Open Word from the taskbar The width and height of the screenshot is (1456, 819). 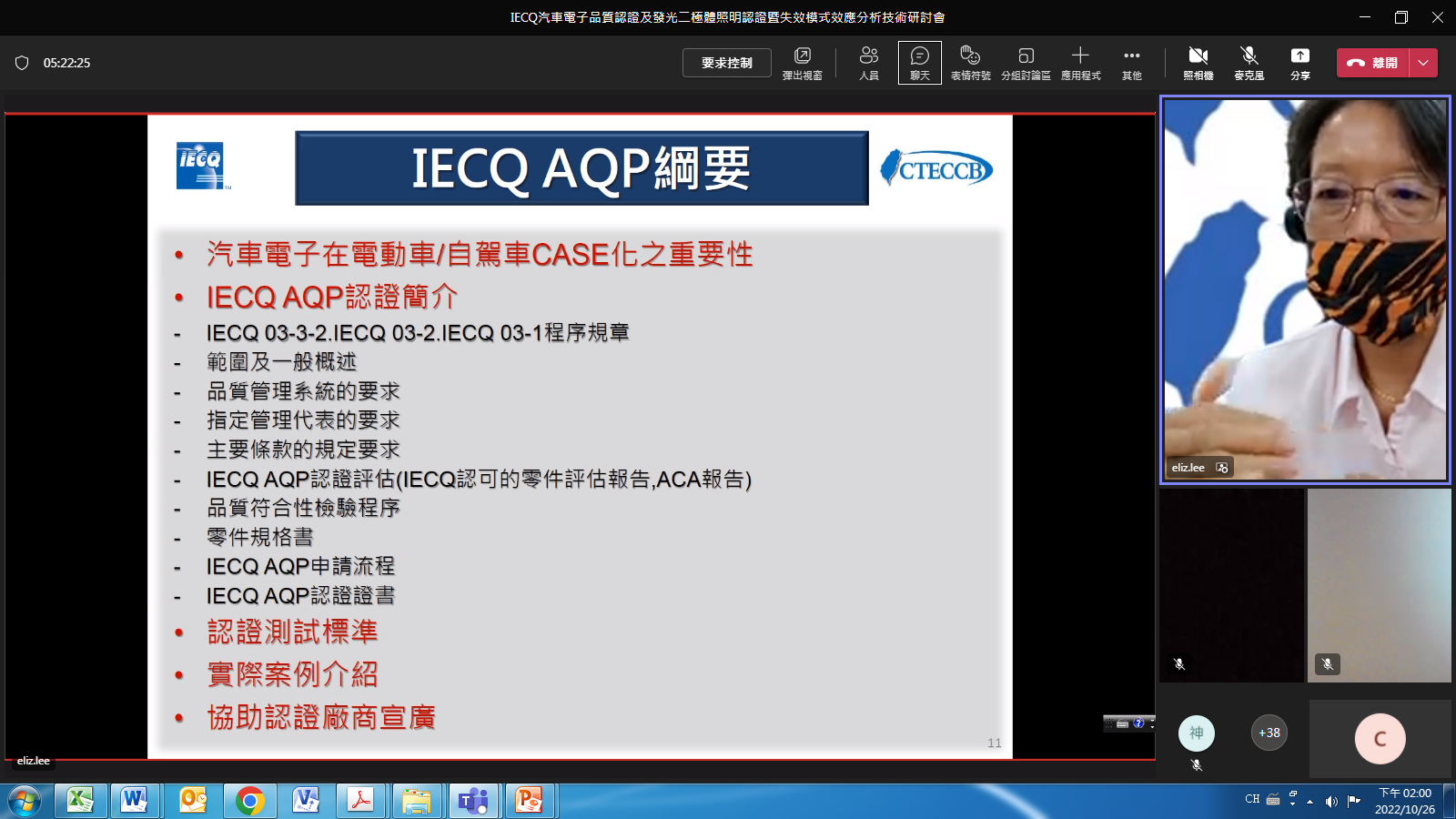135,801
